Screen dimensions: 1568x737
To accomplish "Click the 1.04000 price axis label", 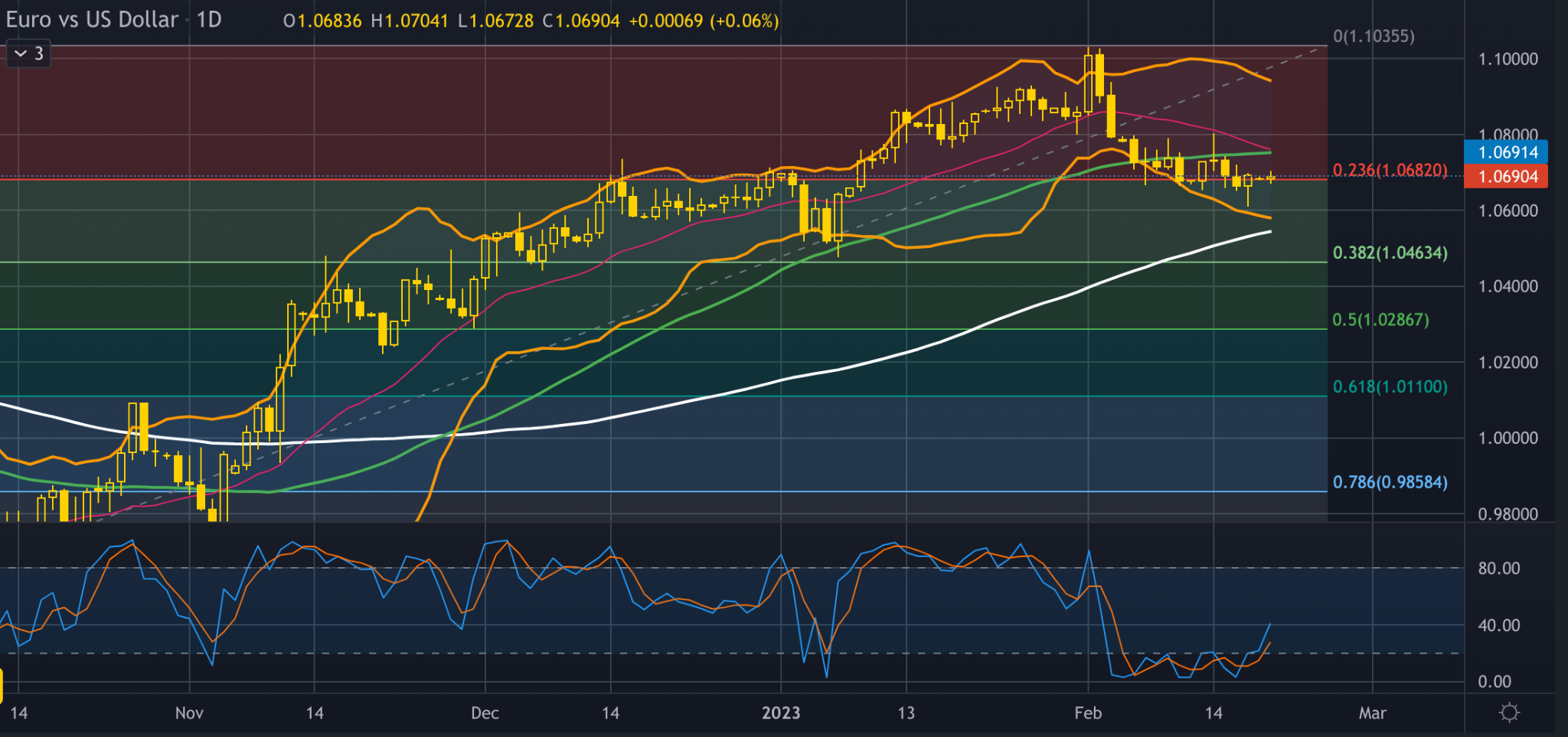I will pyautogui.click(x=1508, y=286).
